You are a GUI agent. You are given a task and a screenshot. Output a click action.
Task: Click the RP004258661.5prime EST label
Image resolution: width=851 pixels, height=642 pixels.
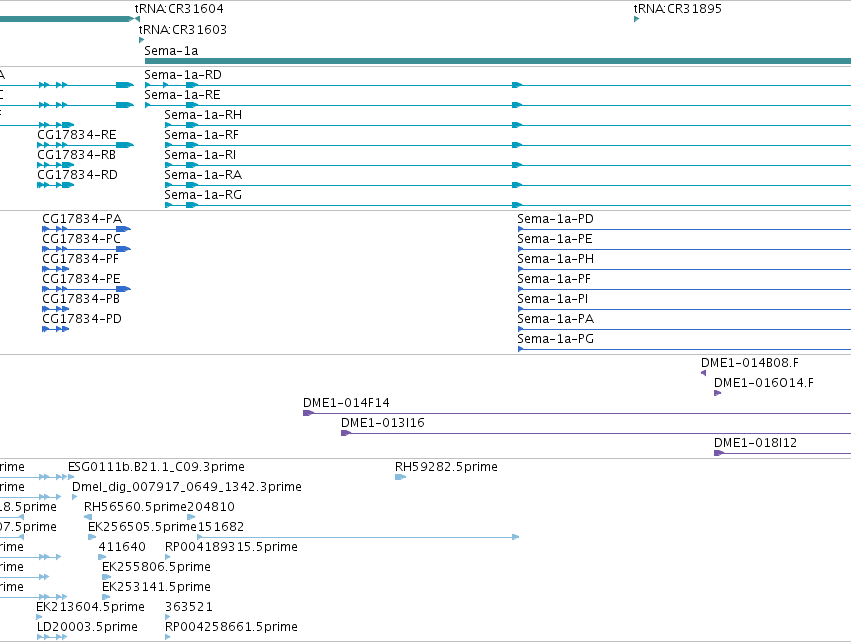coord(231,627)
